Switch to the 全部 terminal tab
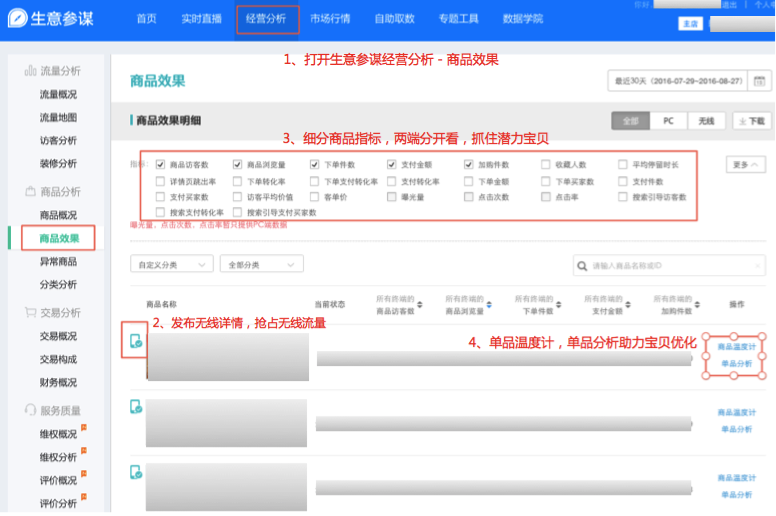Image resolution: width=776 pixels, height=516 pixels. [x=630, y=121]
